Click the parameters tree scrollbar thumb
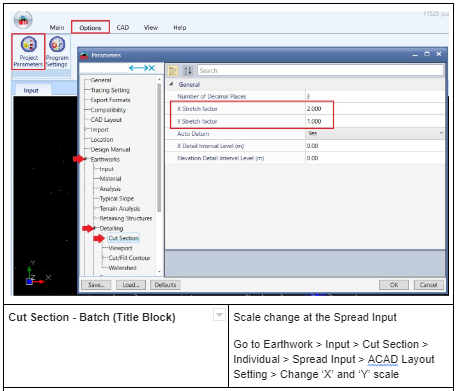459x391 pixels. tap(159, 147)
